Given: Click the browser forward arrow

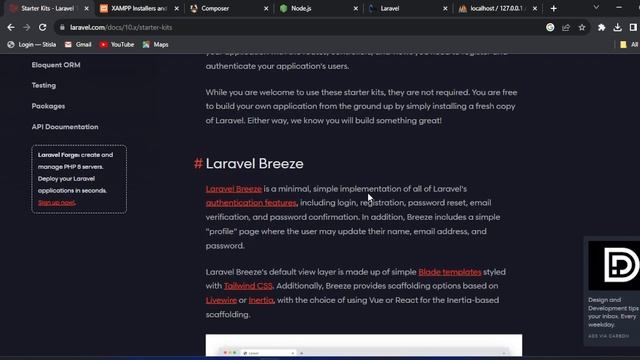Looking at the screenshot, I should [27, 27].
